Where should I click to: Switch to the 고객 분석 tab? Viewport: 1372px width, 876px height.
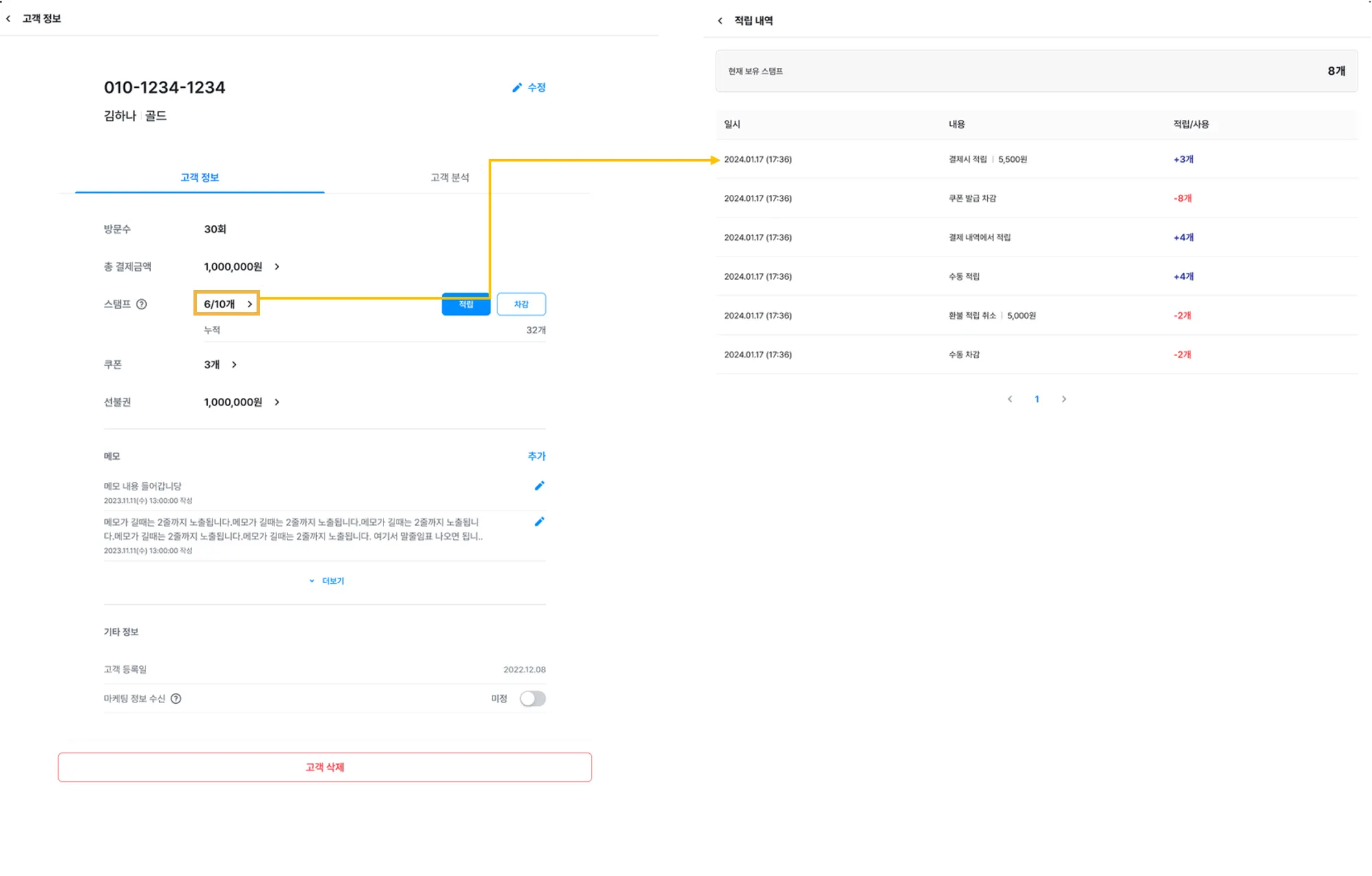[x=450, y=178]
